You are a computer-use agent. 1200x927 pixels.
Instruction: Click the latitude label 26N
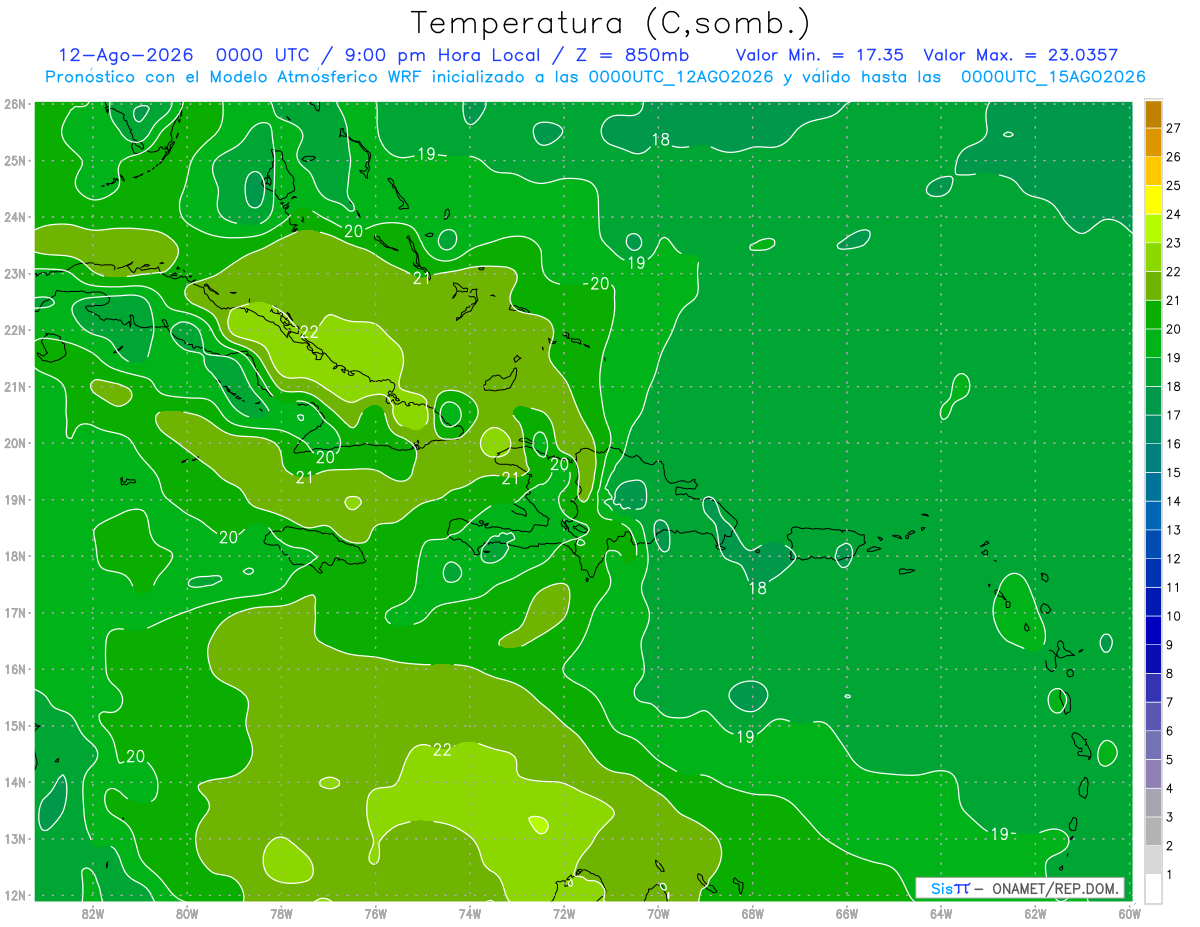click(15, 104)
